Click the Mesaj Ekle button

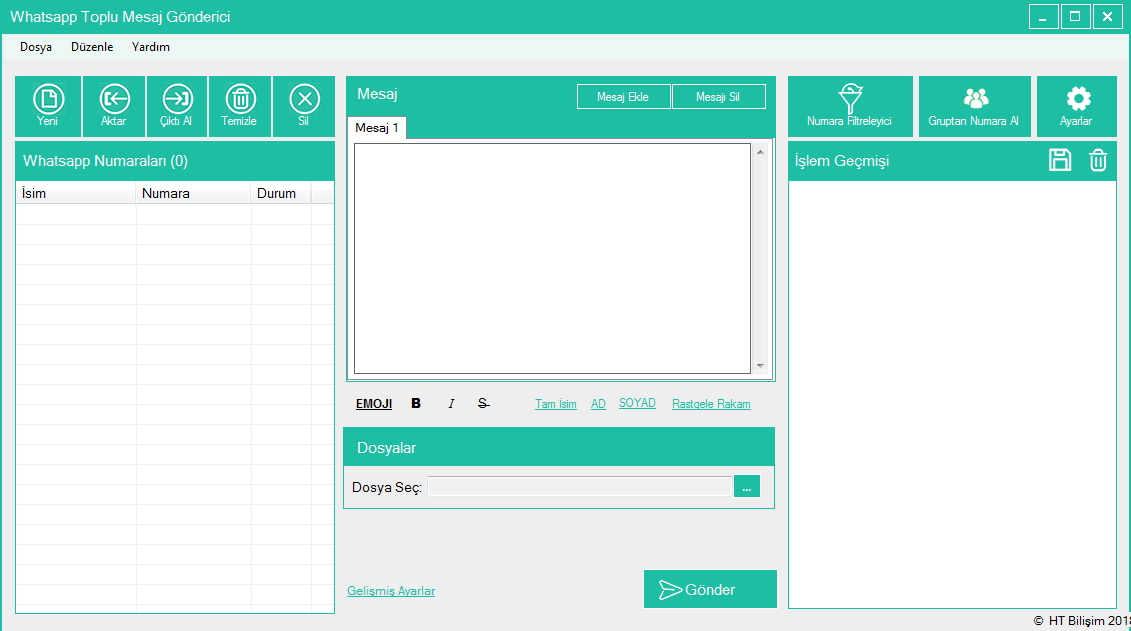pos(623,97)
